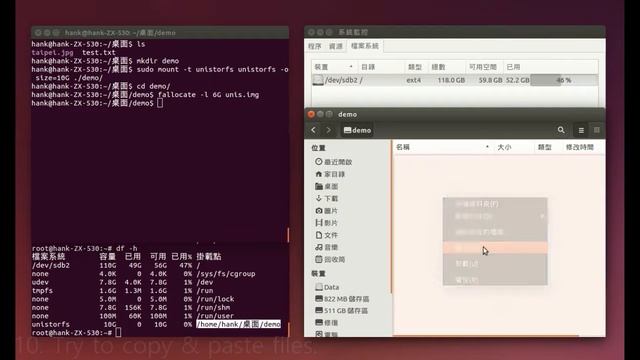Image resolution: width=640 pixels, height=360 pixels.
Task: Focus the root terminal prompt cursor
Action: pyautogui.click(x=118, y=333)
